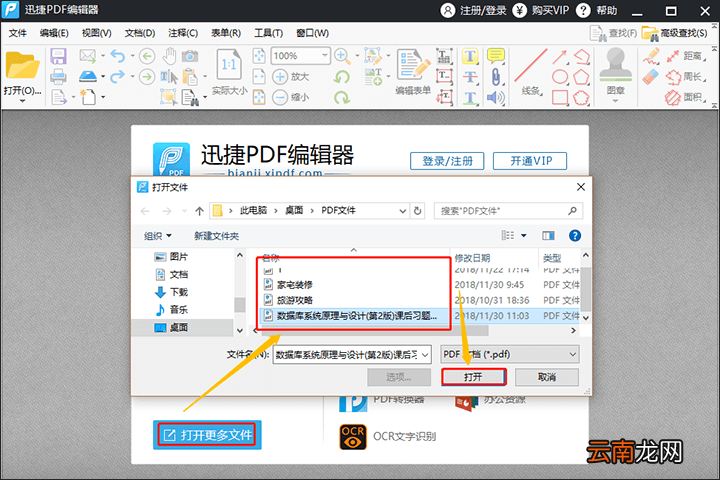Click the email envelope icon
Image resolution: width=720 pixels, height=480 pixels.
coord(87,56)
